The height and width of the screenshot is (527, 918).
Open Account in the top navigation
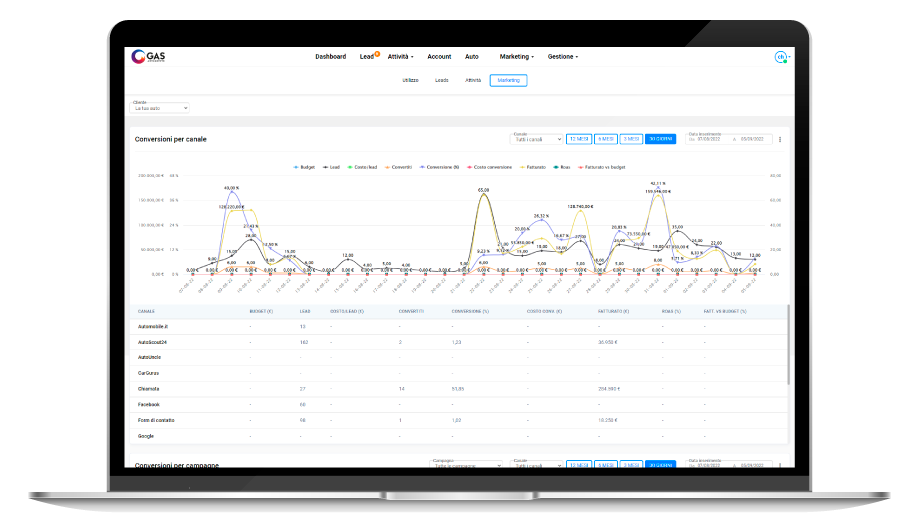tap(439, 57)
